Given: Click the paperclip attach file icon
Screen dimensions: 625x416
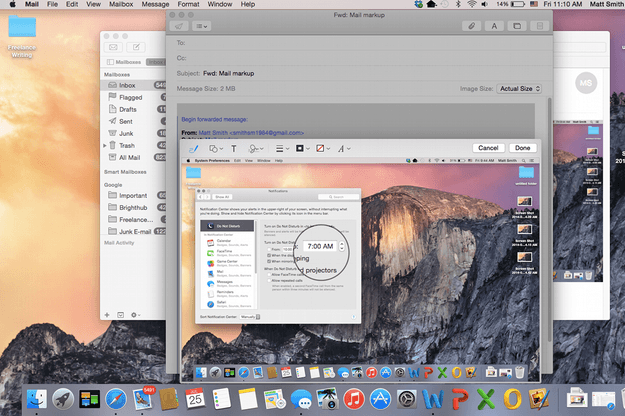Looking at the screenshot, I should click(471, 26).
